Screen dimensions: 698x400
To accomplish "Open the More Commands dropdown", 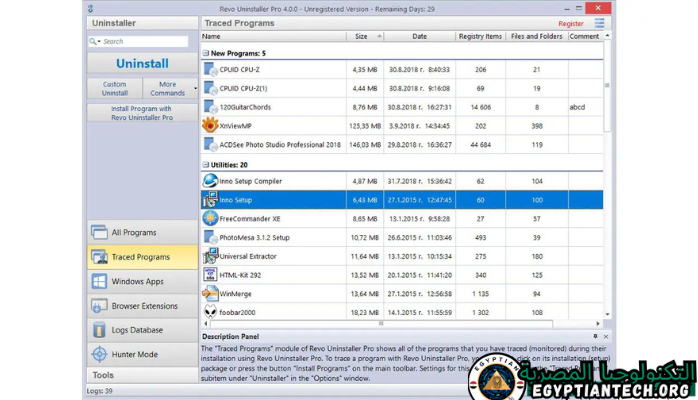I will [x=167, y=88].
